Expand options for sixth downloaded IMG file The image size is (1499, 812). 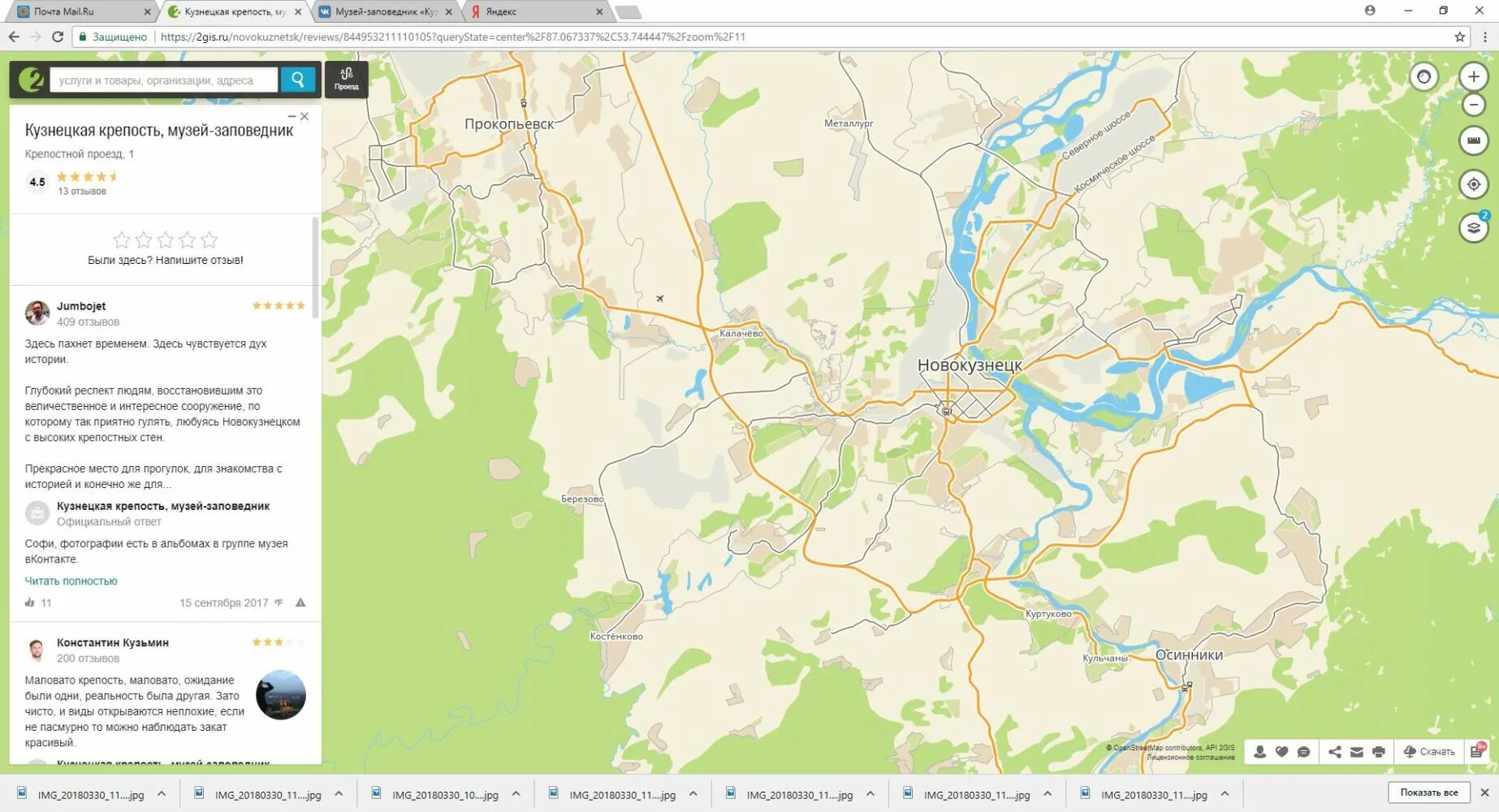pos(1048,794)
